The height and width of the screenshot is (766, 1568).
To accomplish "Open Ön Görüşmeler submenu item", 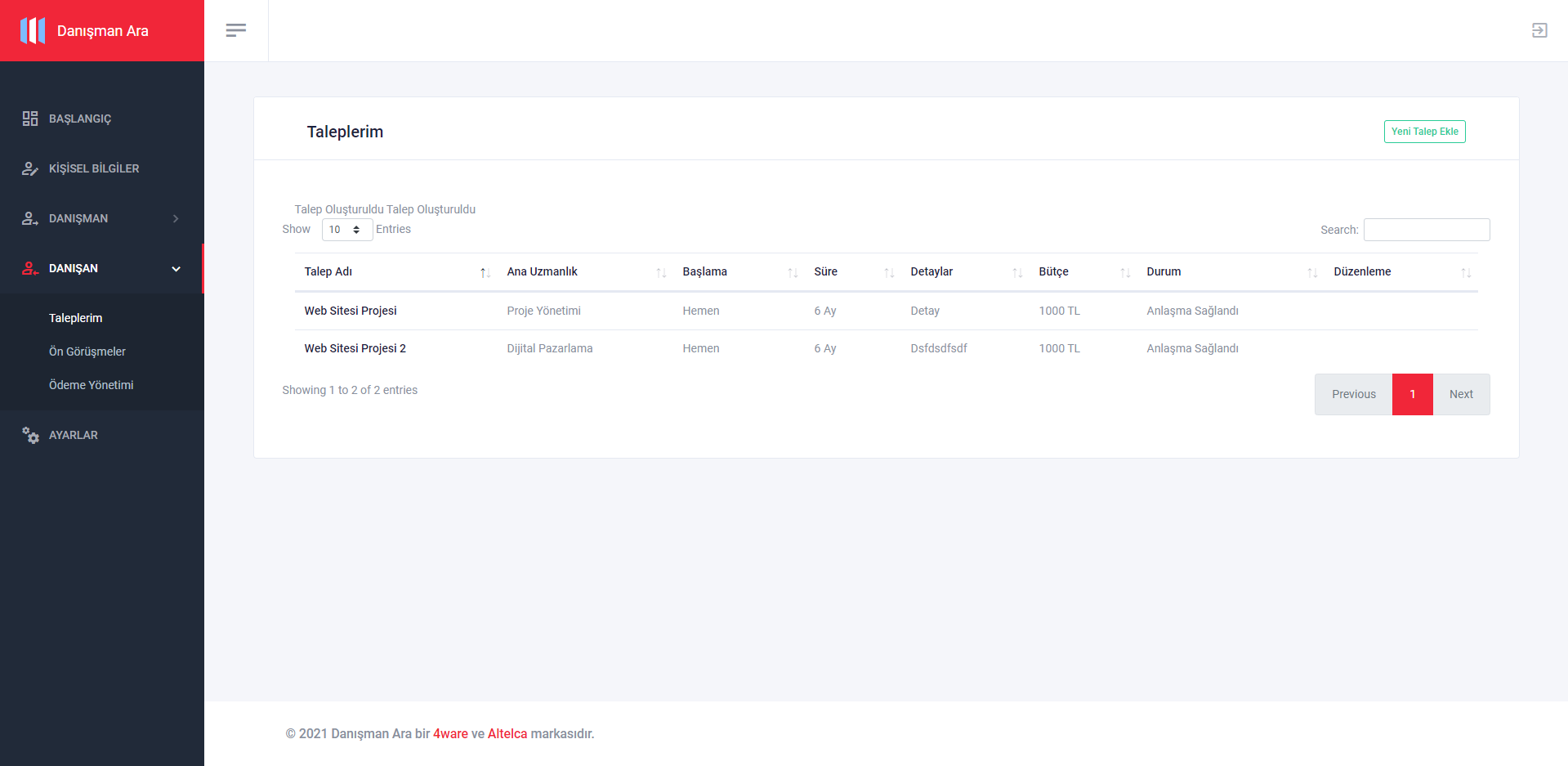I will click(87, 352).
